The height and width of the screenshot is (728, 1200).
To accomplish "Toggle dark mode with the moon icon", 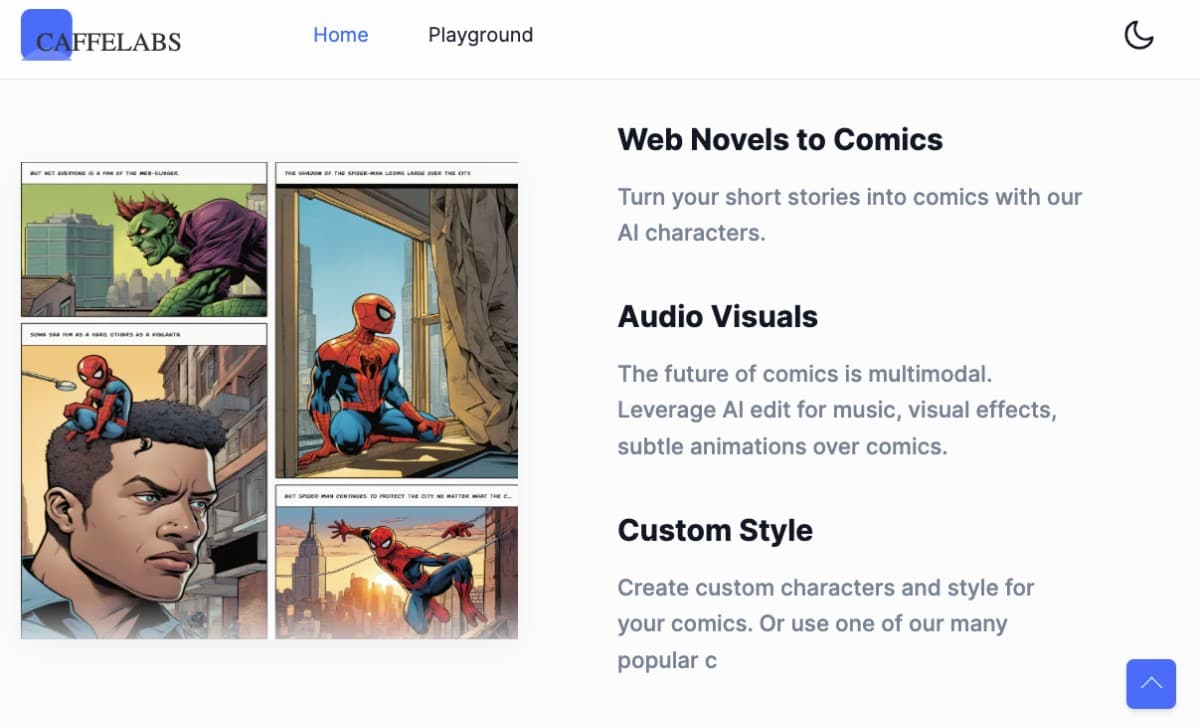I will tap(1139, 35).
